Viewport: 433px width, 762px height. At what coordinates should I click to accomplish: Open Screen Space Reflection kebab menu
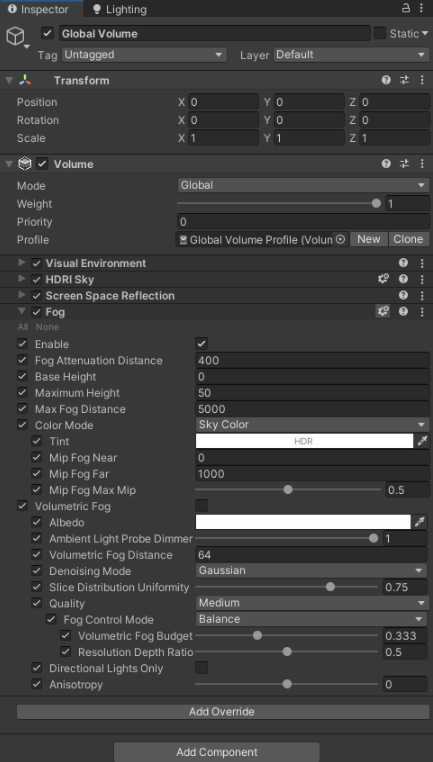pos(422,295)
